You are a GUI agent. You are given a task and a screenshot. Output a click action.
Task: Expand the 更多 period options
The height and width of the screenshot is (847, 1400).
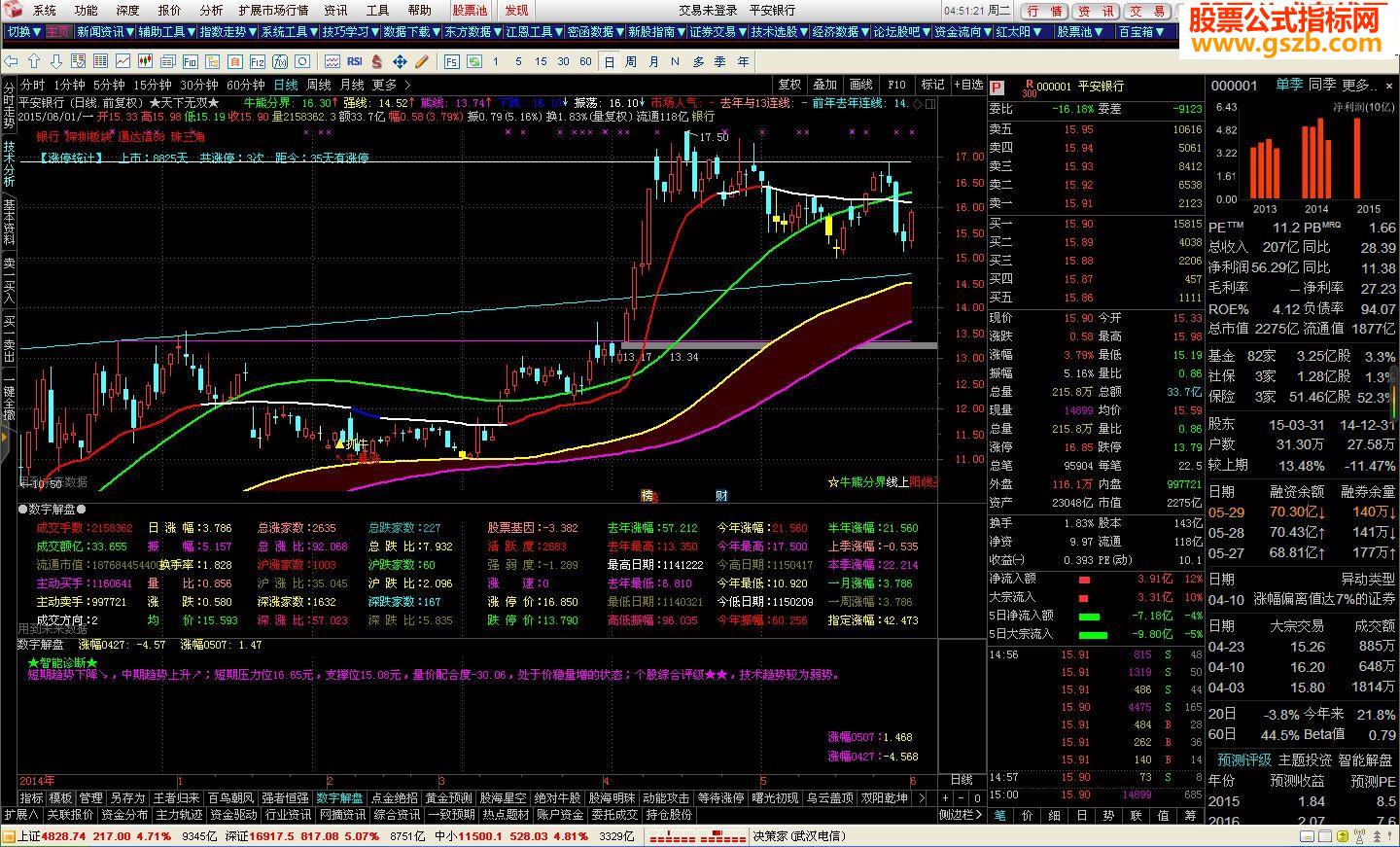click(x=390, y=86)
